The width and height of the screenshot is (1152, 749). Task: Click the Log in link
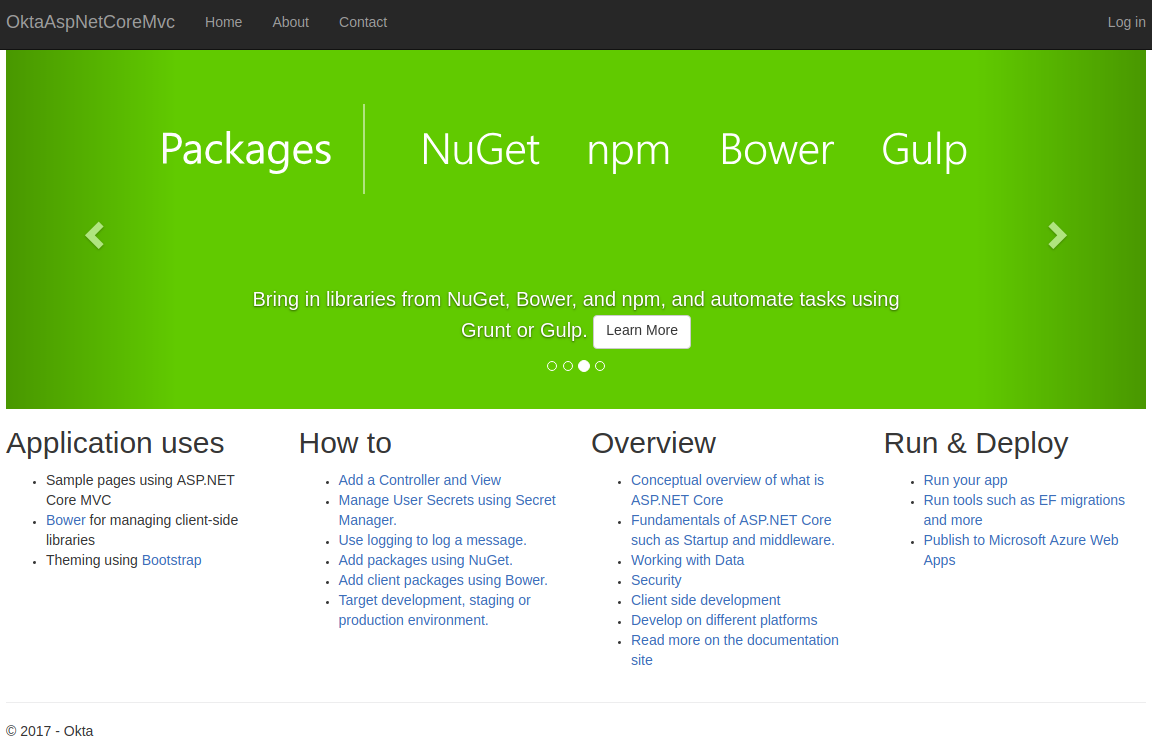pyautogui.click(x=1126, y=22)
